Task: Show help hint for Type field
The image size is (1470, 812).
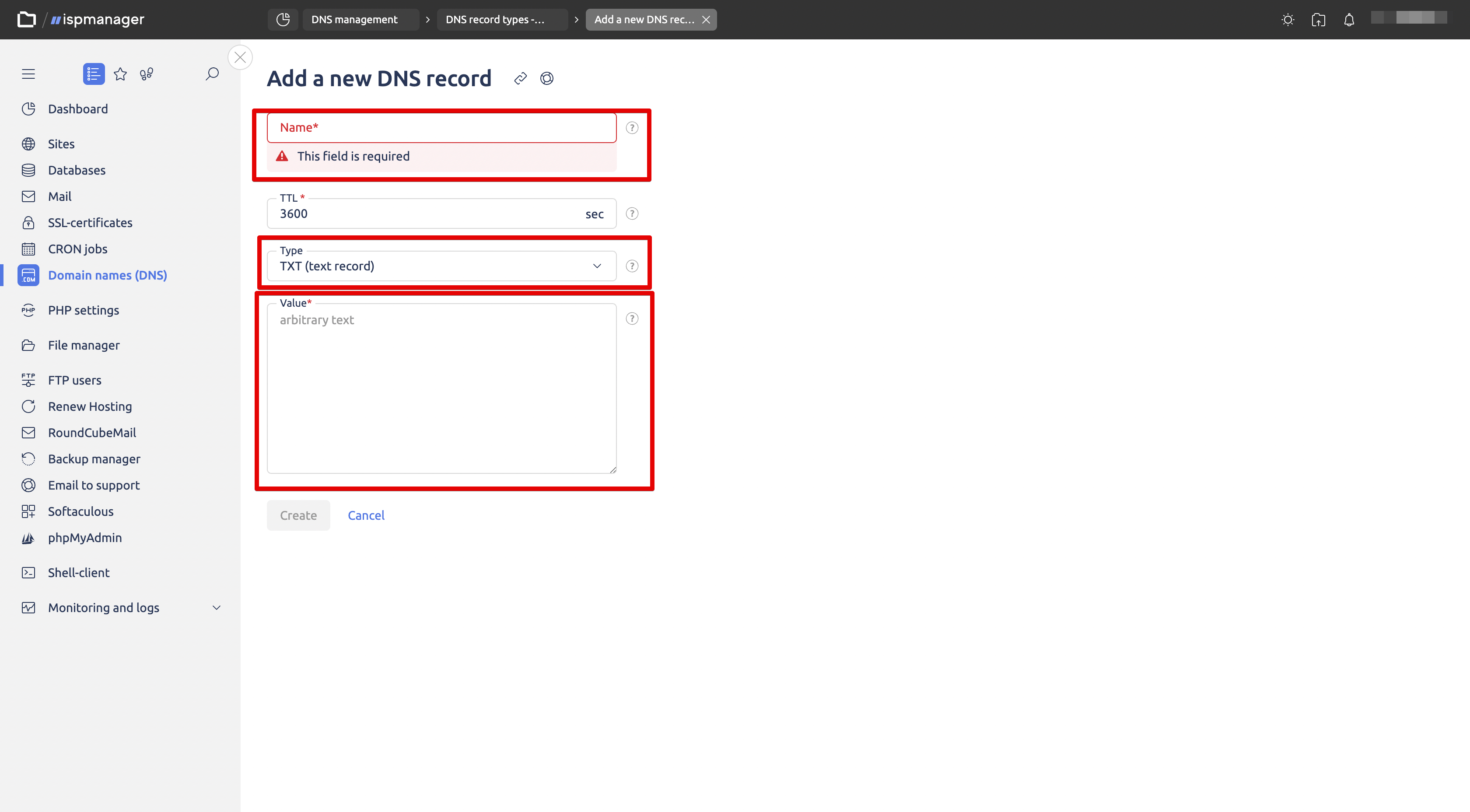Action: [x=632, y=266]
